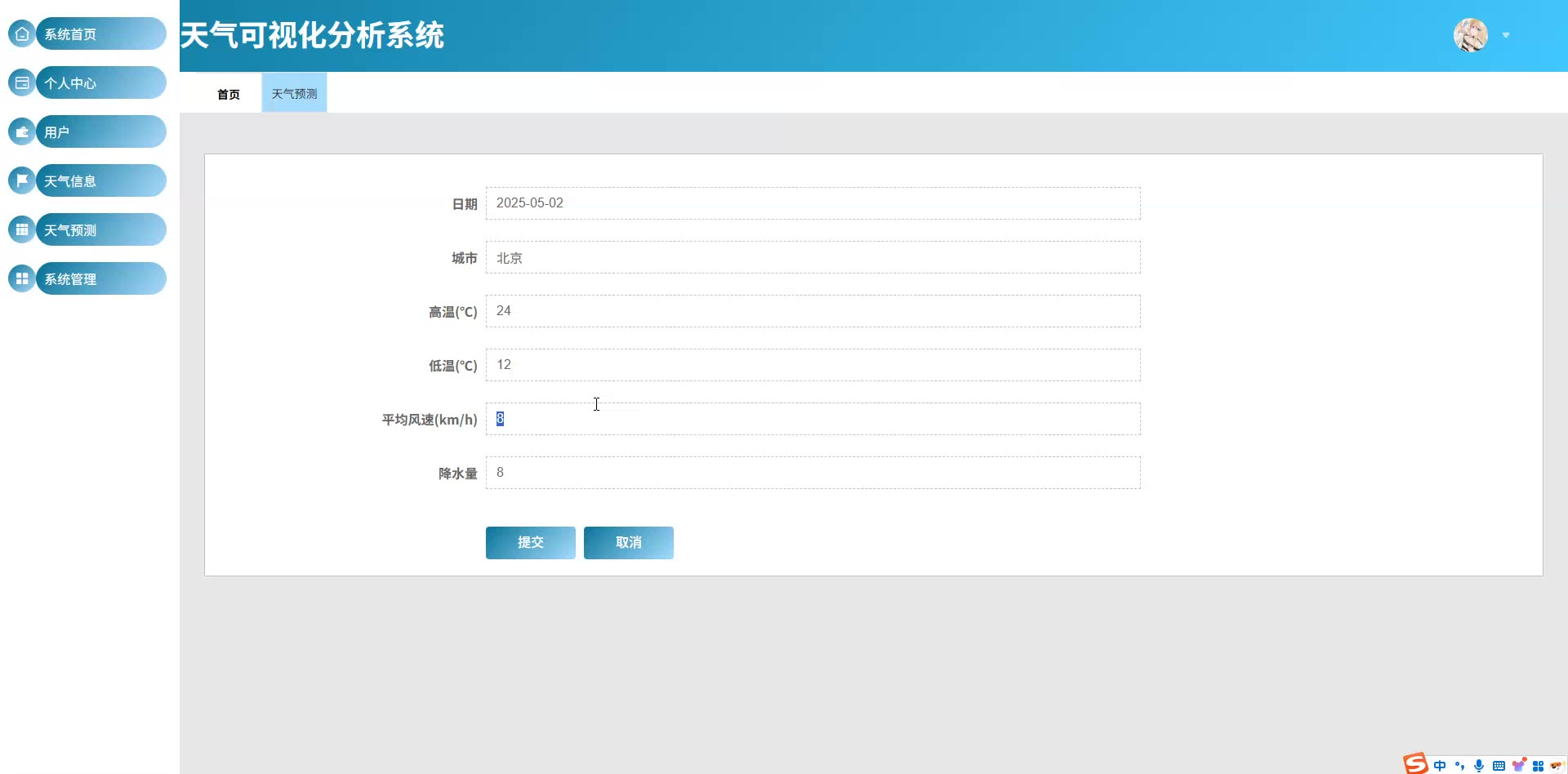Focus the 低温(℃) input field
This screenshot has height=774, width=1568.
pos(813,365)
